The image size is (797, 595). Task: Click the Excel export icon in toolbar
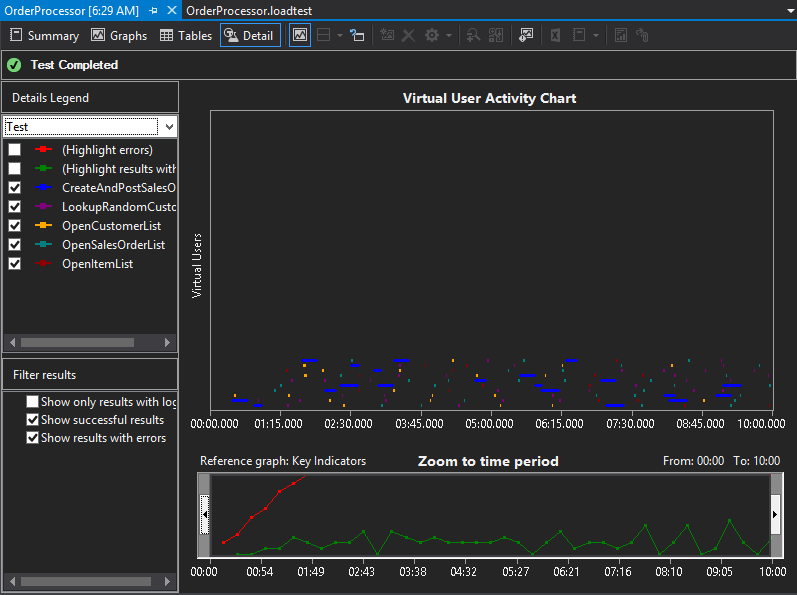[x=555, y=35]
